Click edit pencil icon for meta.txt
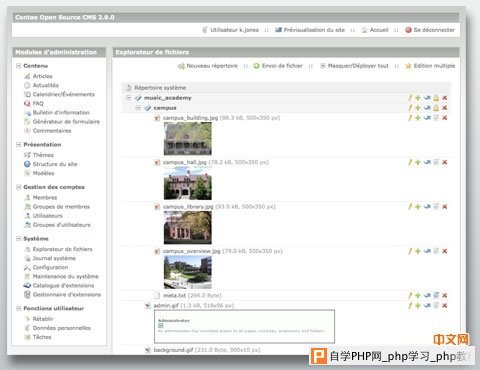The width and height of the screenshot is (480, 370). click(410, 295)
